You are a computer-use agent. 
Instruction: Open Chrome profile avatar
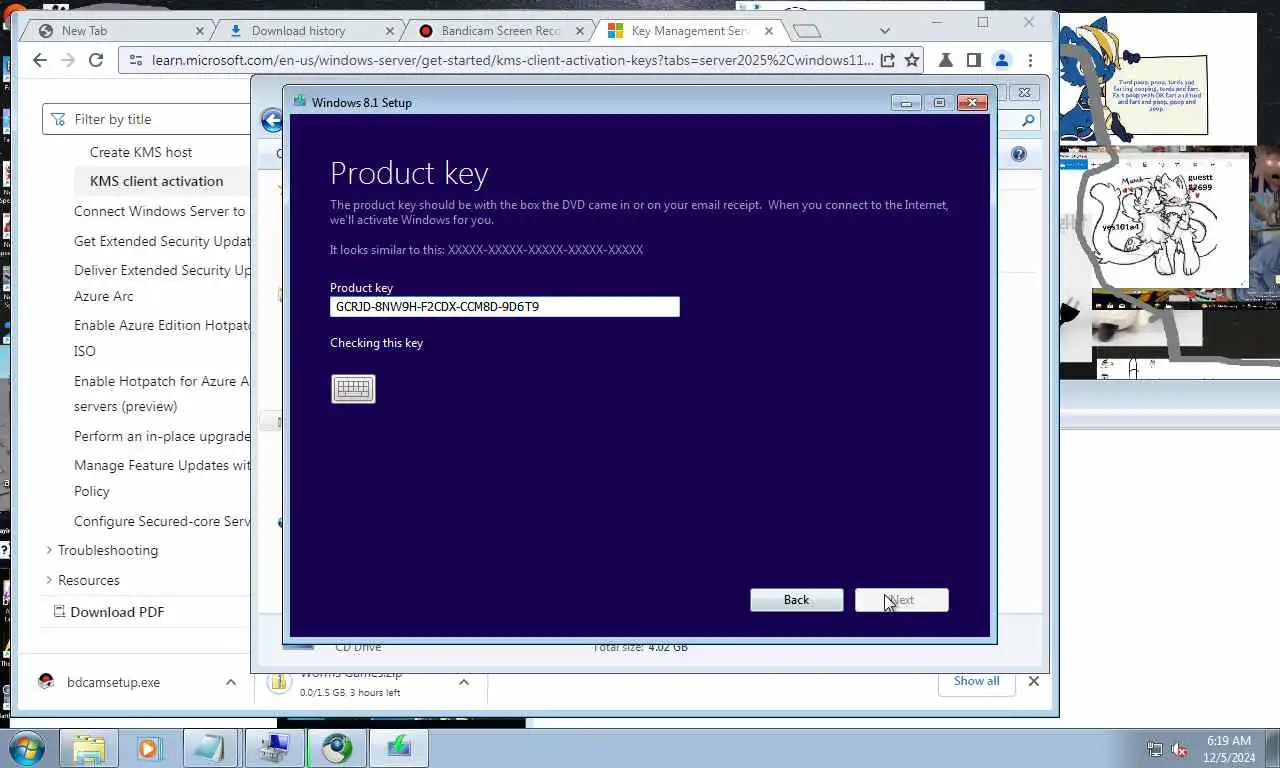1002,60
